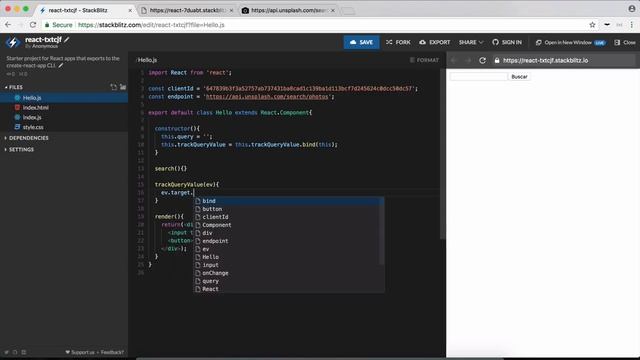Click the Buscar button in preview
The image size is (640, 360).
(519, 77)
